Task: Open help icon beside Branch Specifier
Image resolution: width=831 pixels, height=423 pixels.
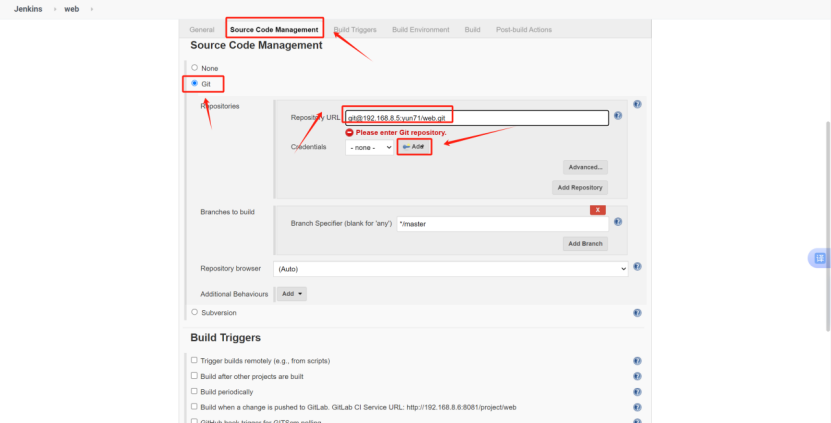Action: [618, 222]
